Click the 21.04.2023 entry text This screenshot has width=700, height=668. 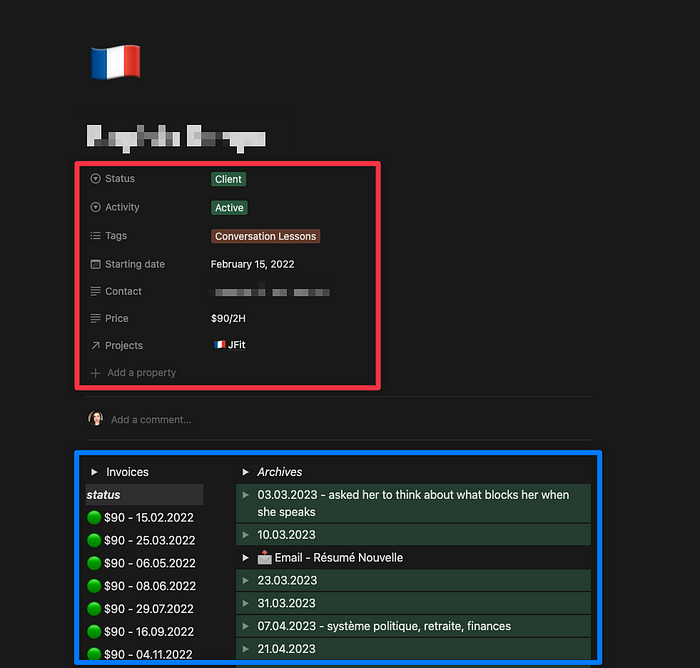pos(286,649)
